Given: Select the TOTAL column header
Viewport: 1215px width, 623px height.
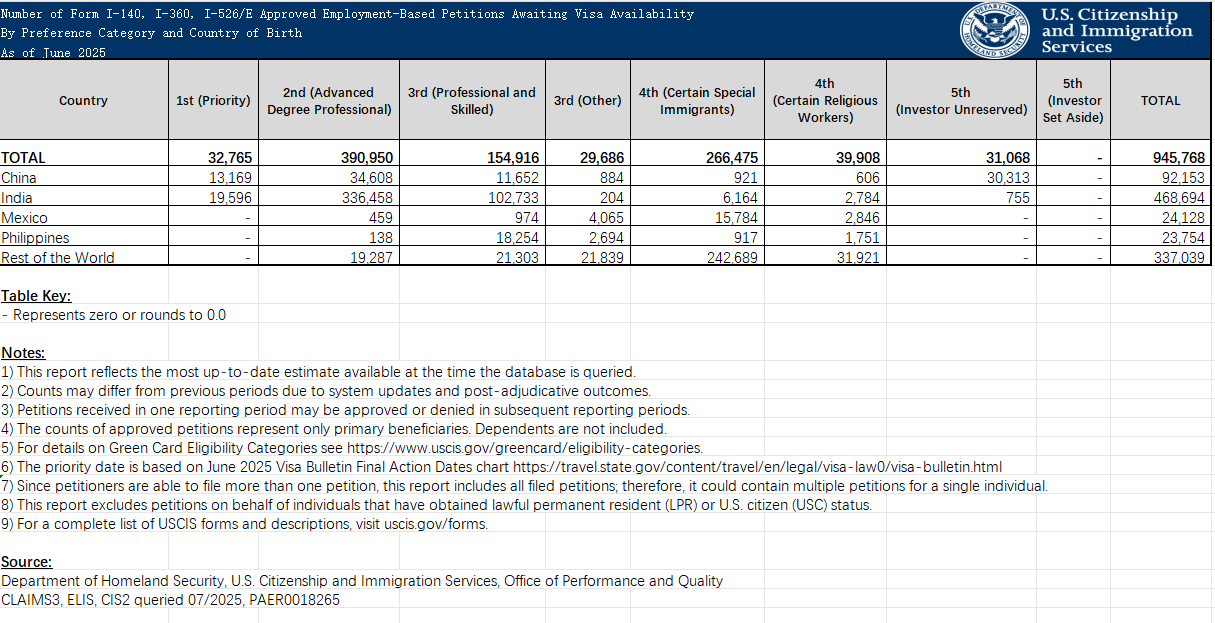Looking at the screenshot, I should pyautogui.click(x=1161, y=100).
